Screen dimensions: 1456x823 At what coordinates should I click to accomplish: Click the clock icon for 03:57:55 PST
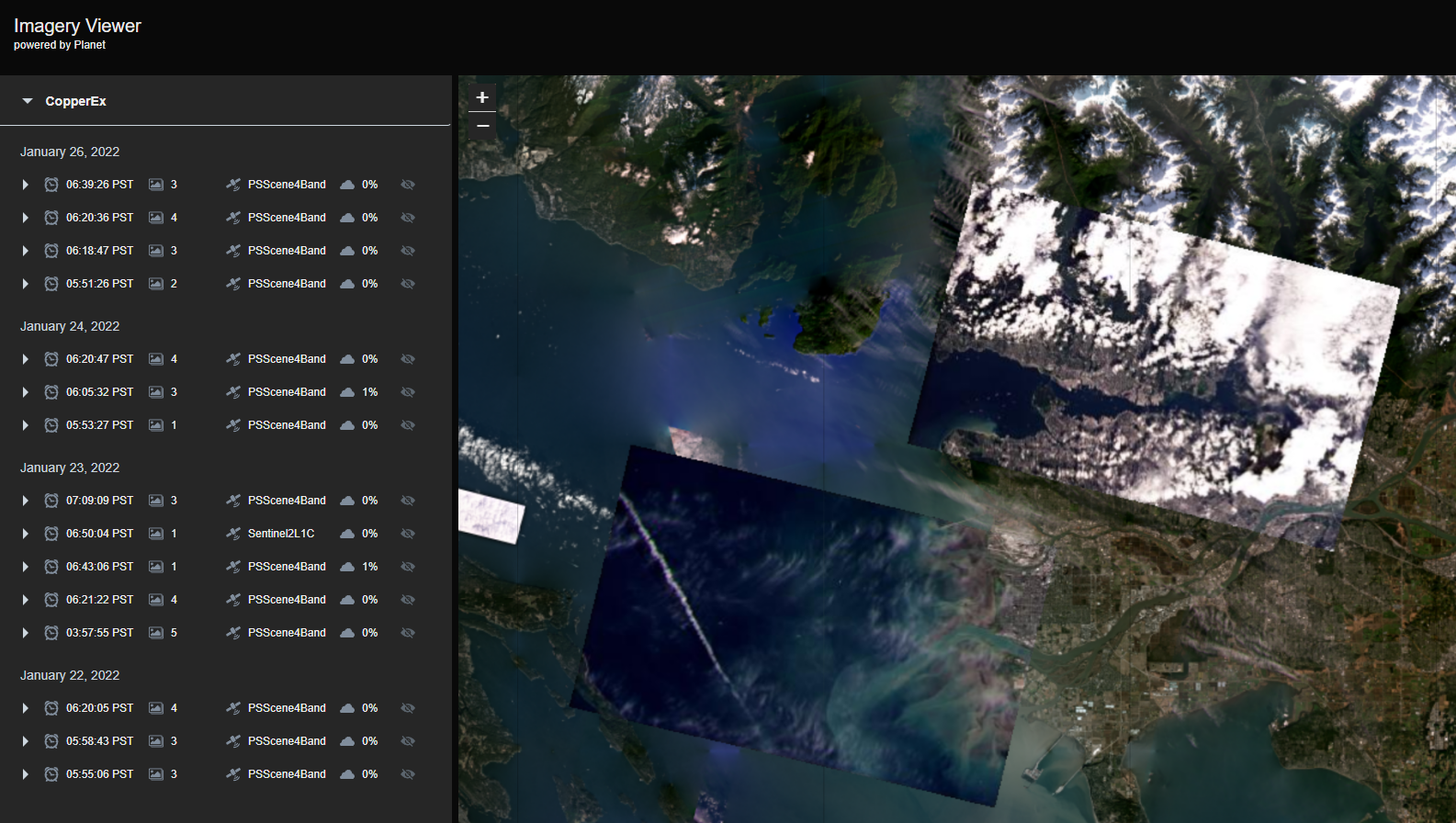tap(51, 633)
